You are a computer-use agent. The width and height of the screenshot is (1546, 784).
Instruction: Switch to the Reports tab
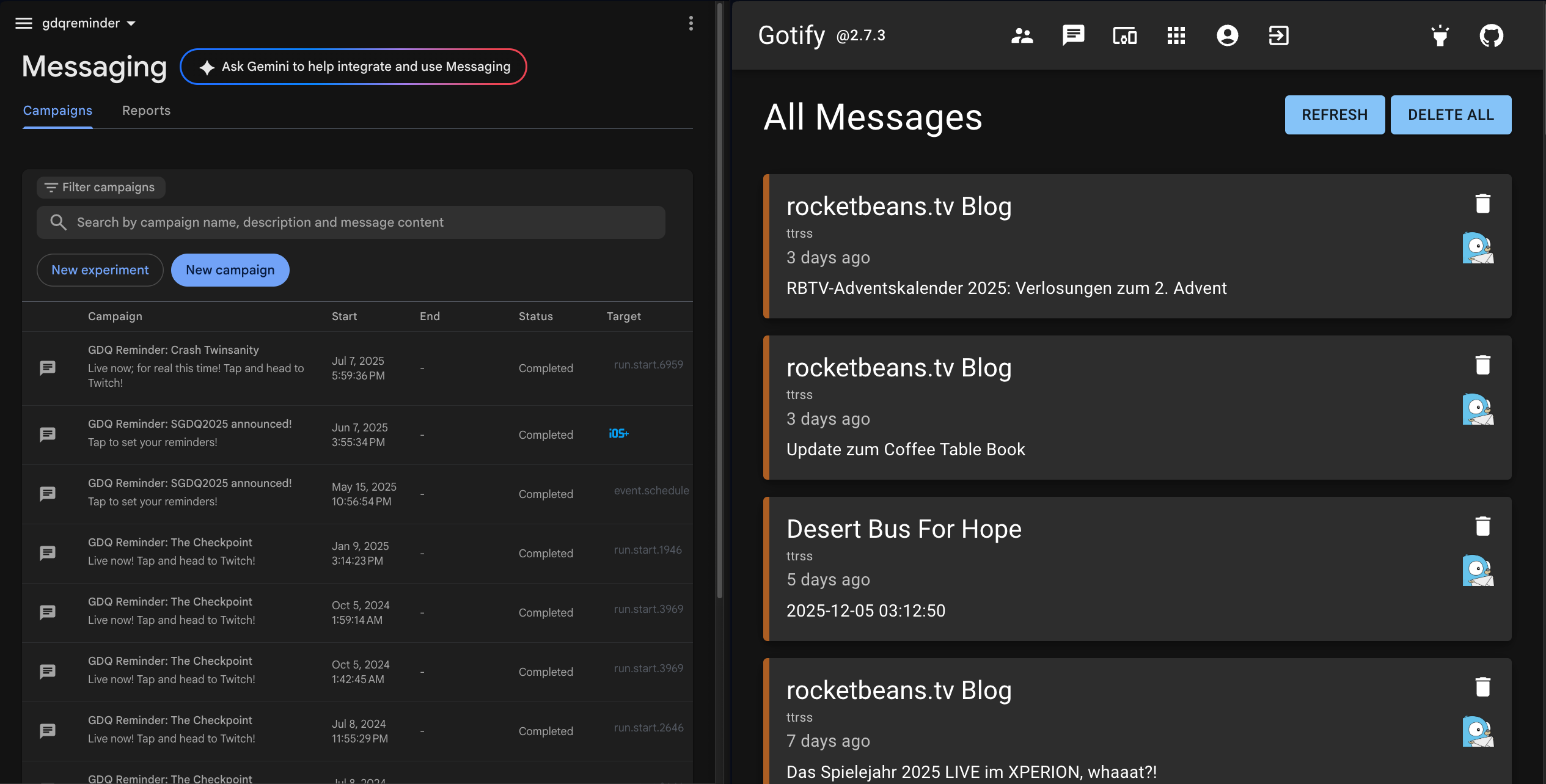[146, 111]
